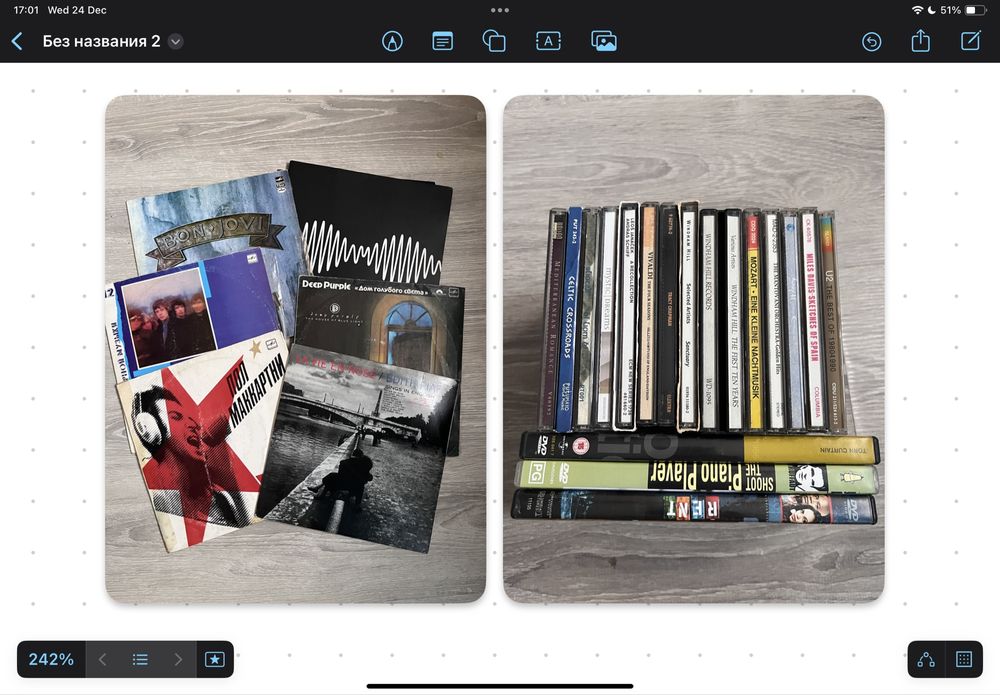
Task: Open the board title dropdown chevron
Action: click(x=175, y=41)
